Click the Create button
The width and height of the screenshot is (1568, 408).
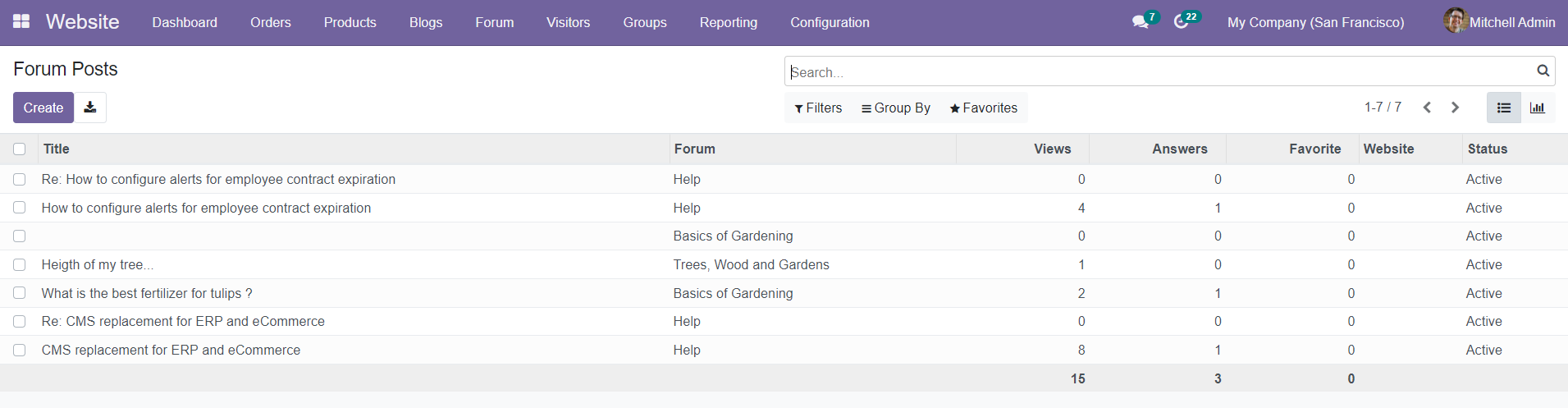click(43, 108)
